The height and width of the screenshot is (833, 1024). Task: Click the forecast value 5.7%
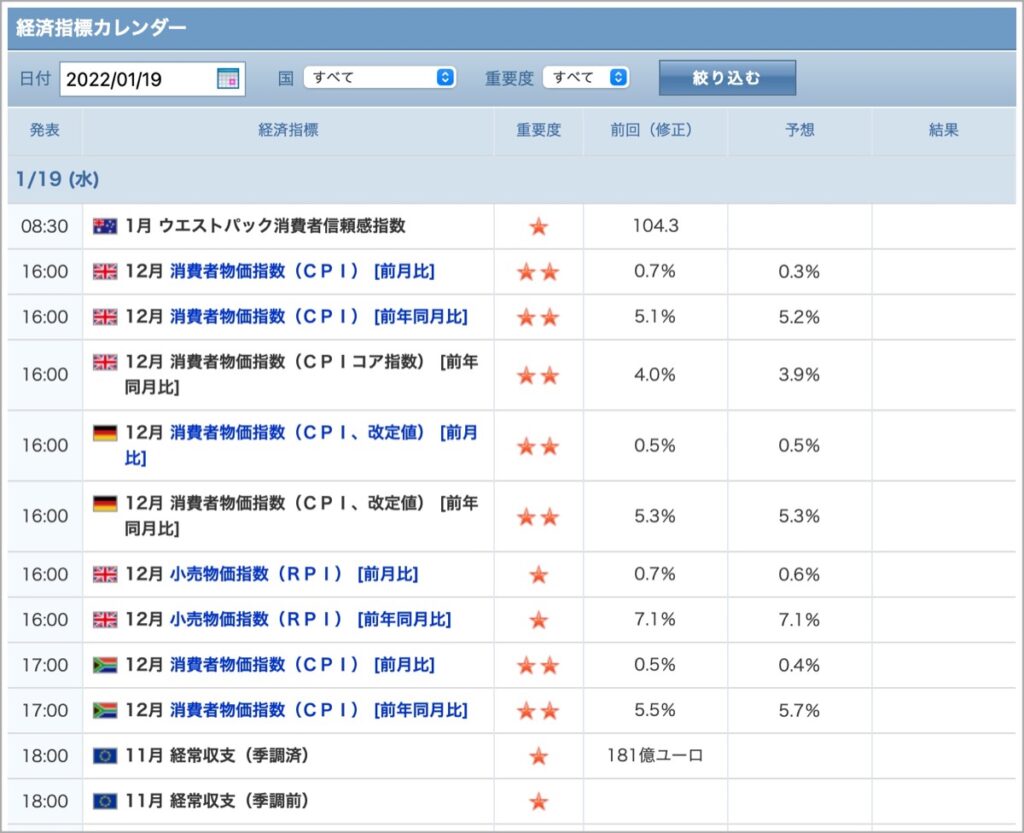pos(799,710)
